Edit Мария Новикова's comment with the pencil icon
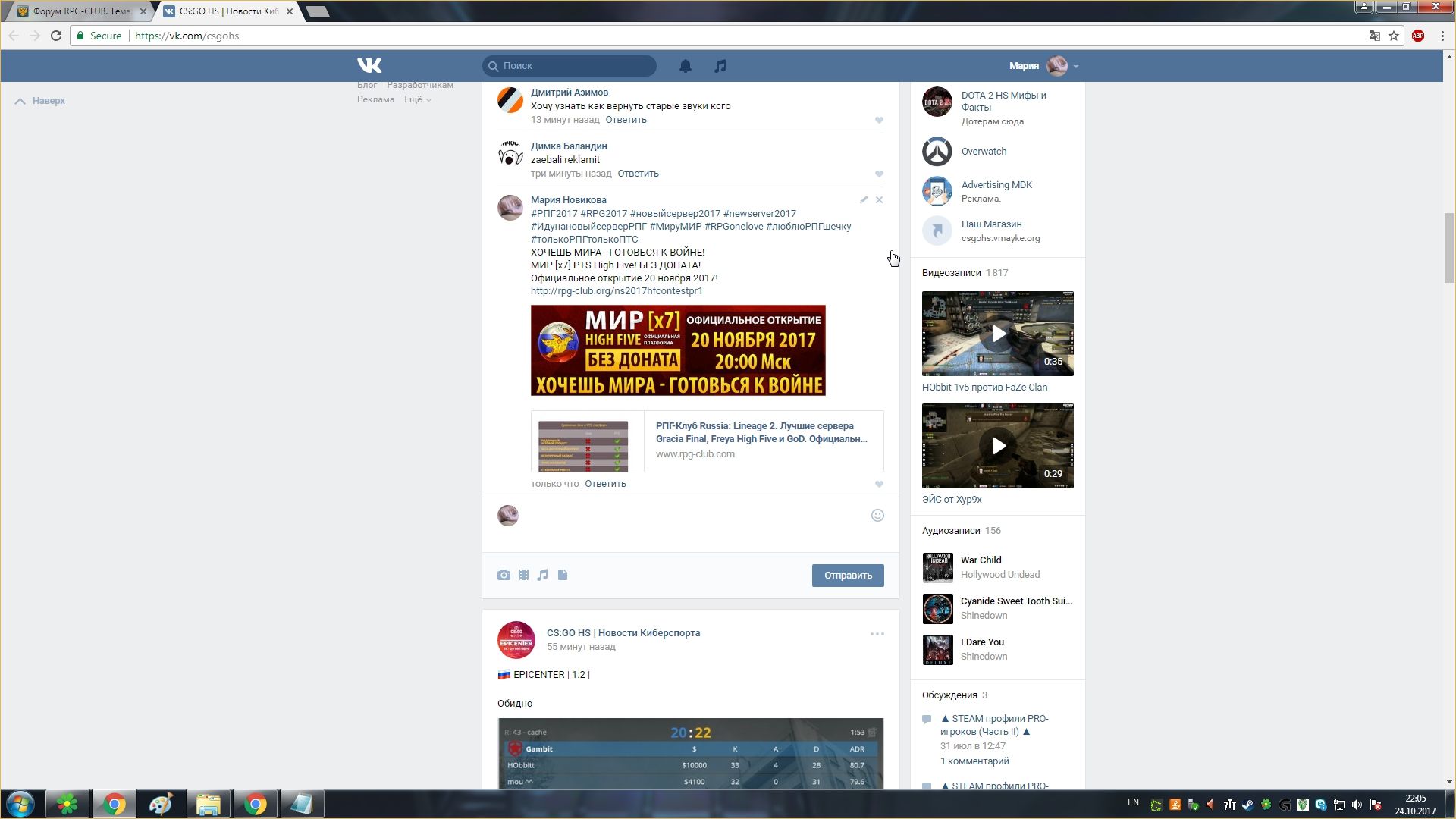 [x=864, y=200]
